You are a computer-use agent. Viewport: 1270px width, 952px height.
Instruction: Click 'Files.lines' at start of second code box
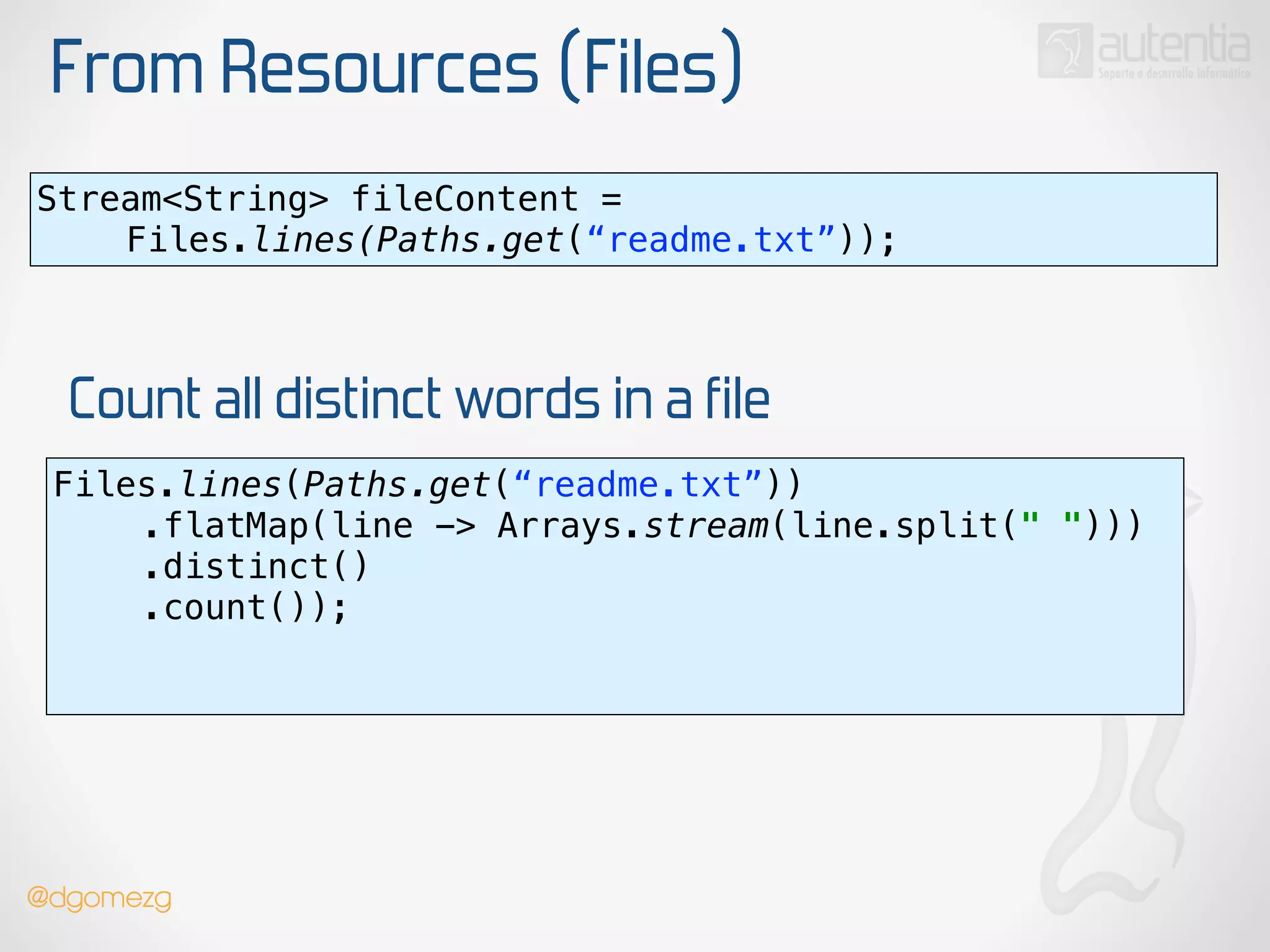pyautogui.click(x=167, y=485)
